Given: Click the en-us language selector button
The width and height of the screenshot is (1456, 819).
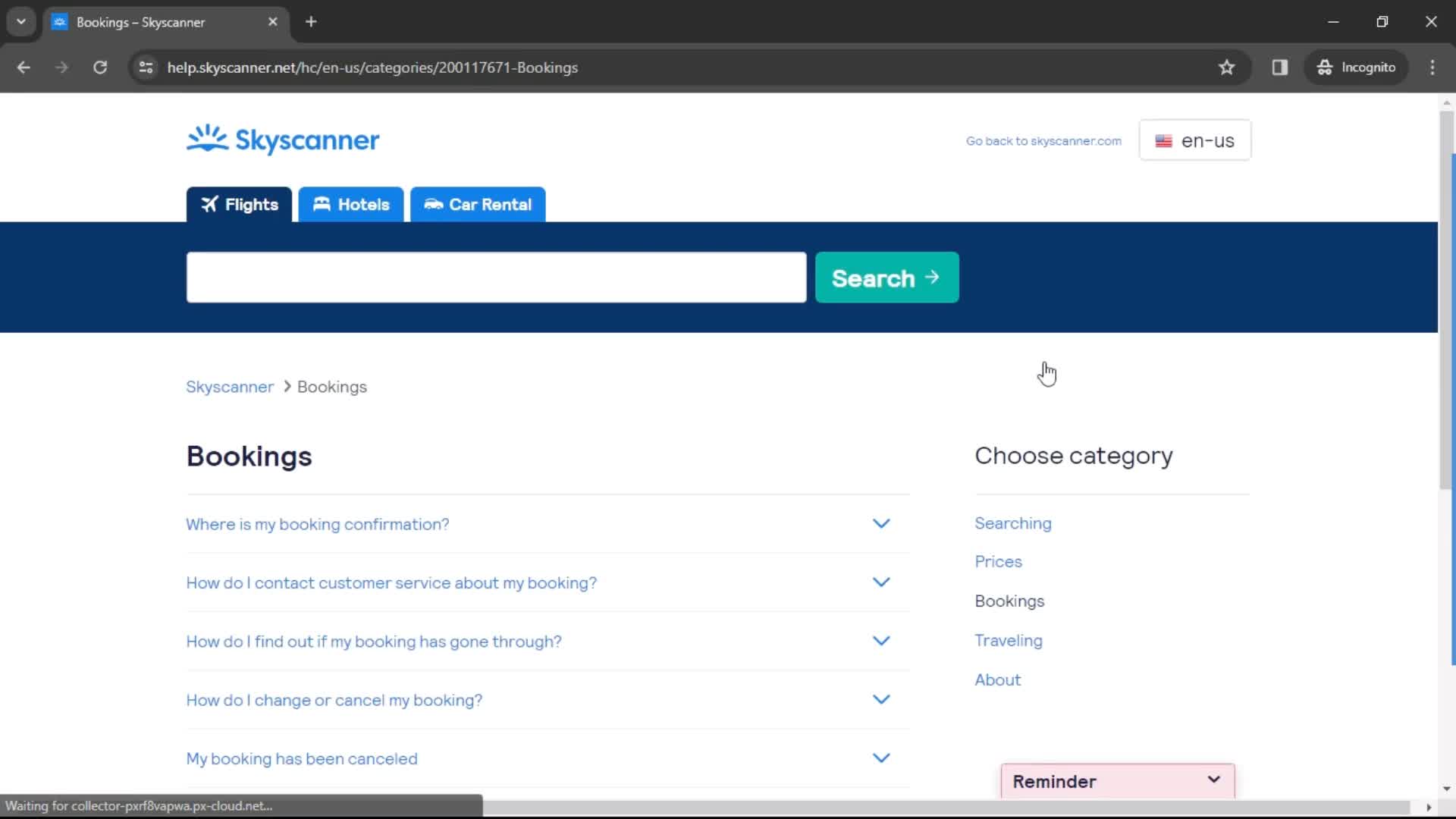Looking at the screenshot, I should [x=1195, y=140].
